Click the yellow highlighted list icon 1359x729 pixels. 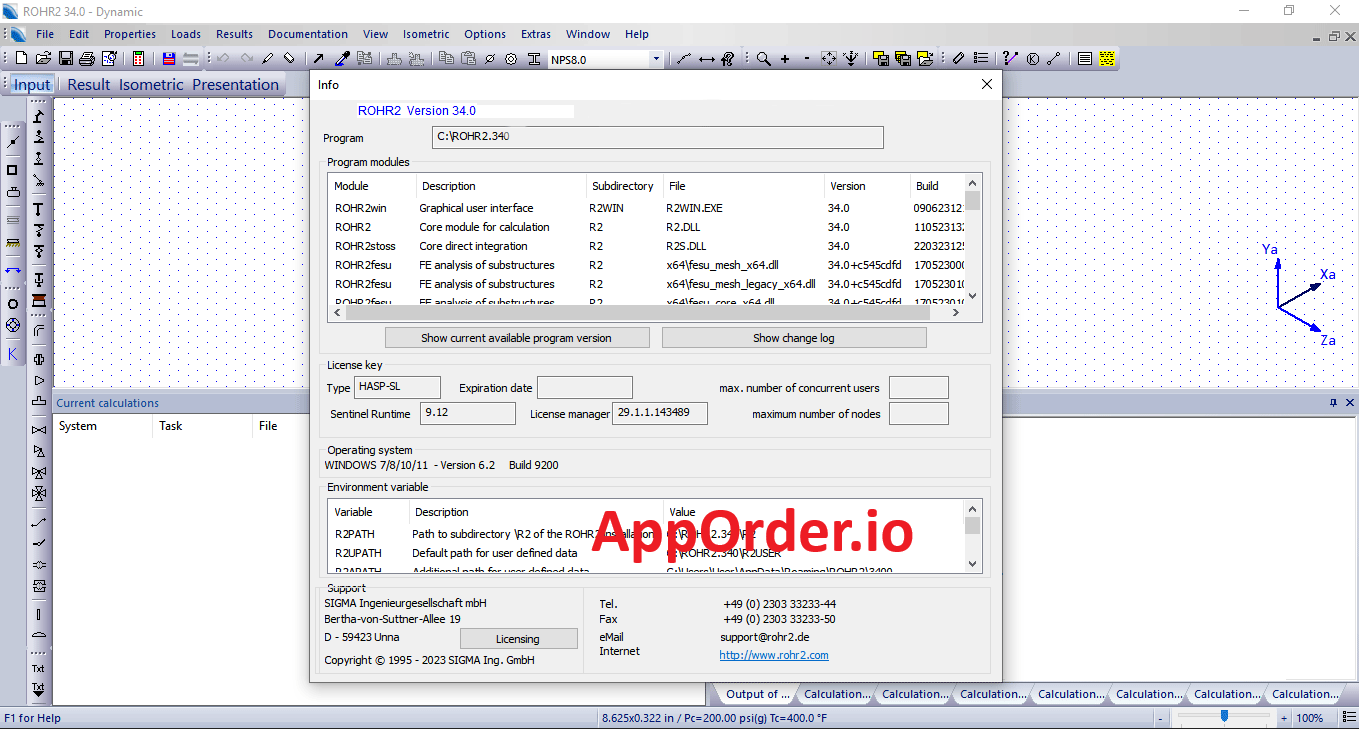(1107, 59)
